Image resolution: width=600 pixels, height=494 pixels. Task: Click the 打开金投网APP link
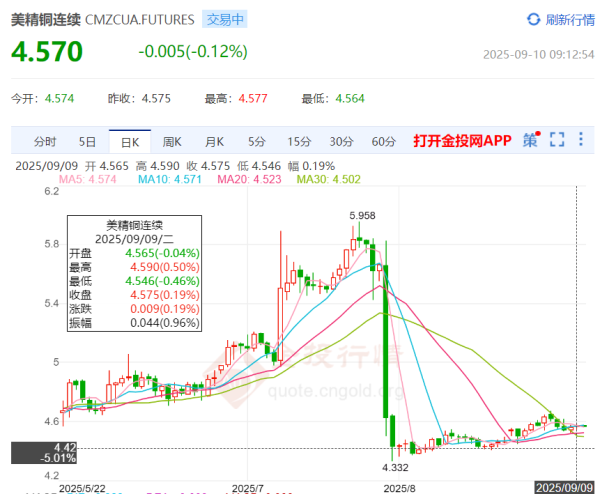pos(462,141)
